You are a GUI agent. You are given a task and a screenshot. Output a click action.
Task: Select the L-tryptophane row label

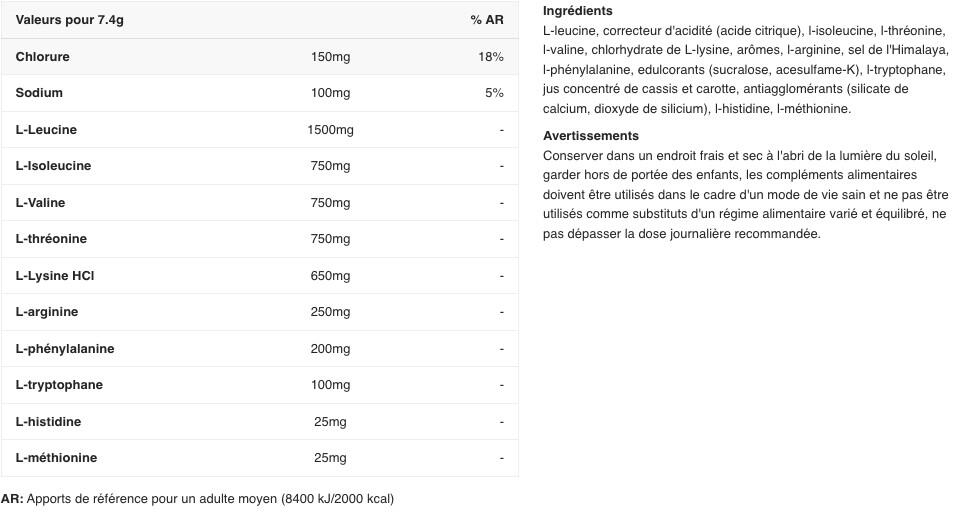click(x=59, y=385)
